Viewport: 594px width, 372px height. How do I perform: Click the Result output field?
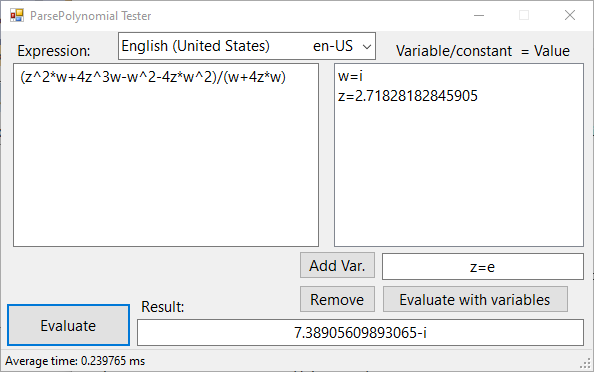[360, 333]
